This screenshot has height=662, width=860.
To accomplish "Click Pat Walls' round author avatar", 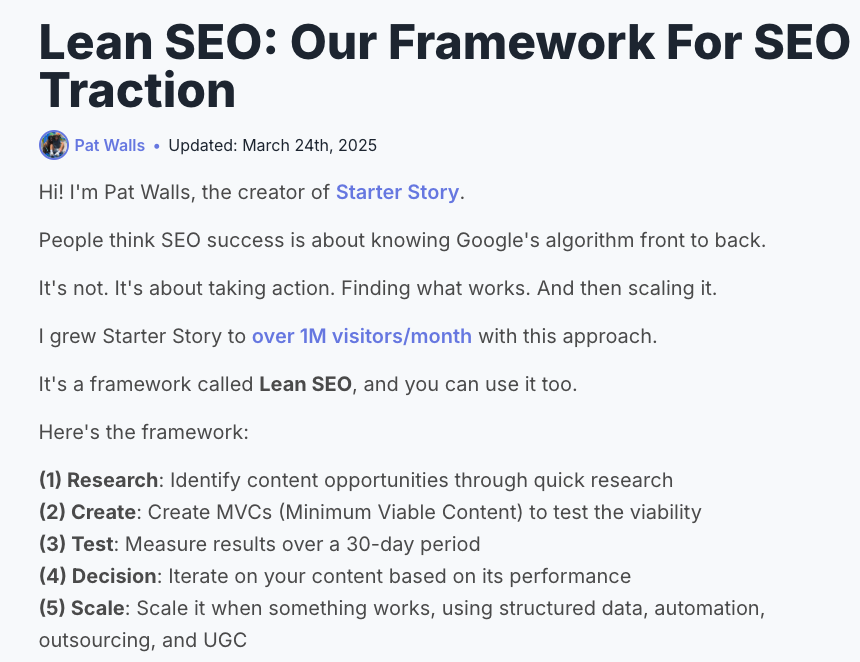I will point(54,145).
